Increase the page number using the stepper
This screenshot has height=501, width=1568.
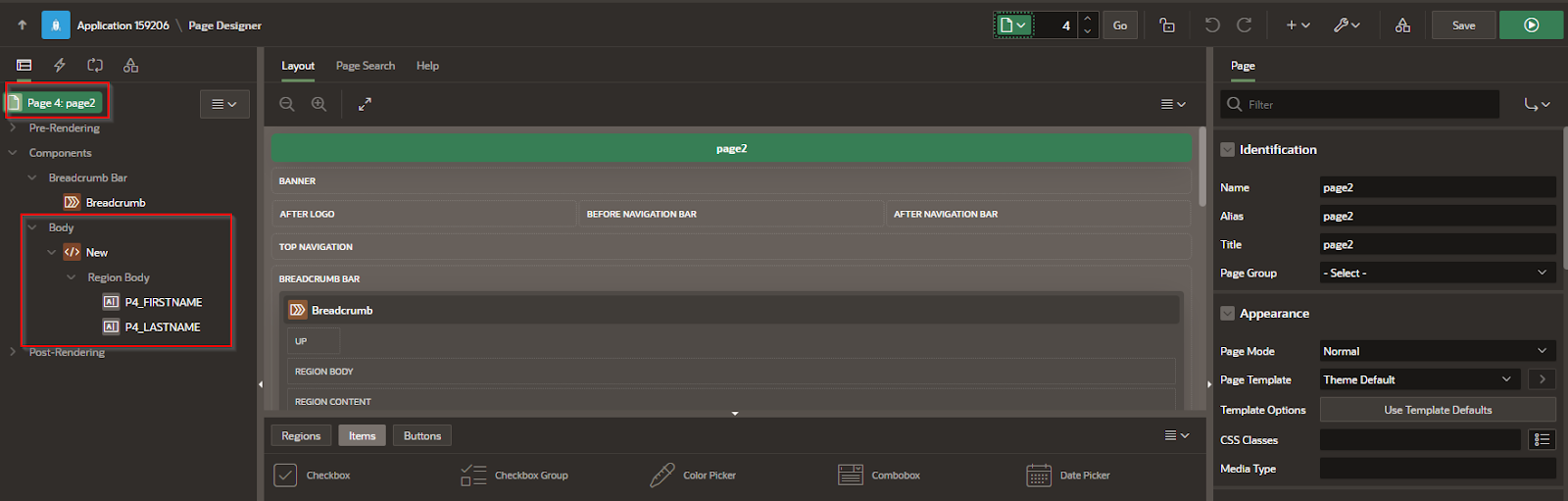pyautogui.click(x=1087, y=19)
